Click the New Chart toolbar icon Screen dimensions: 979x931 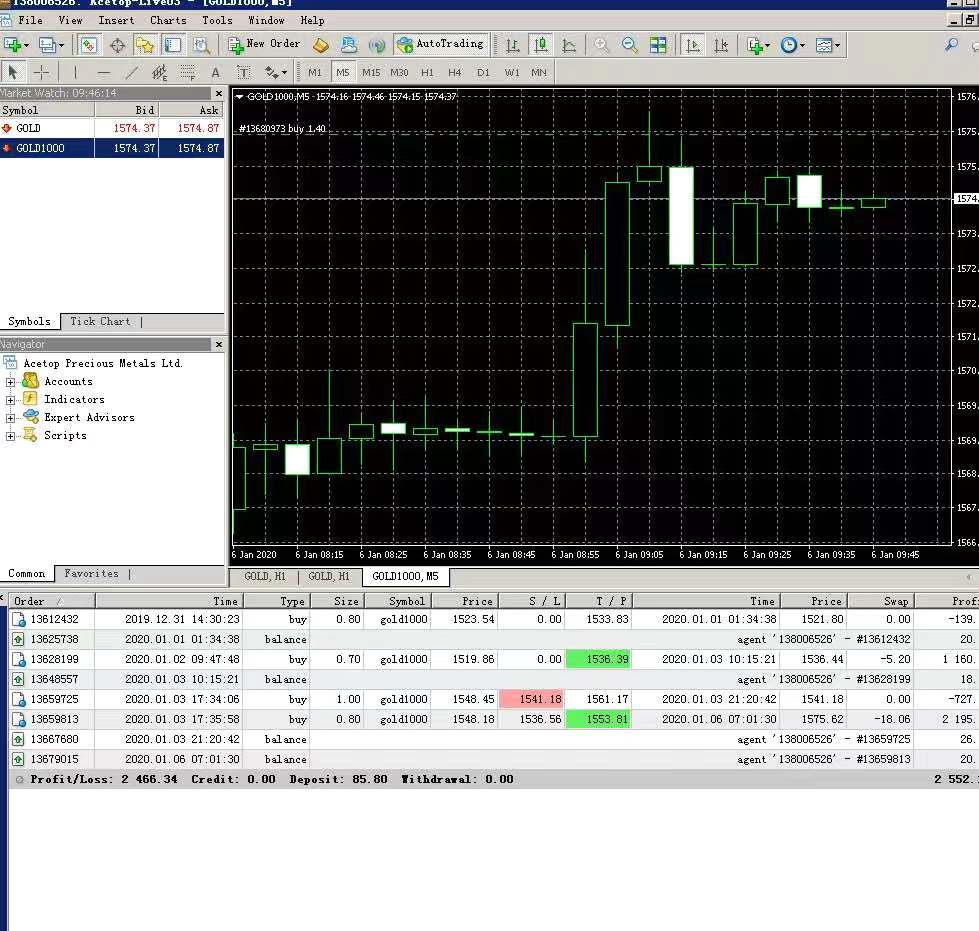coord(15,45)
